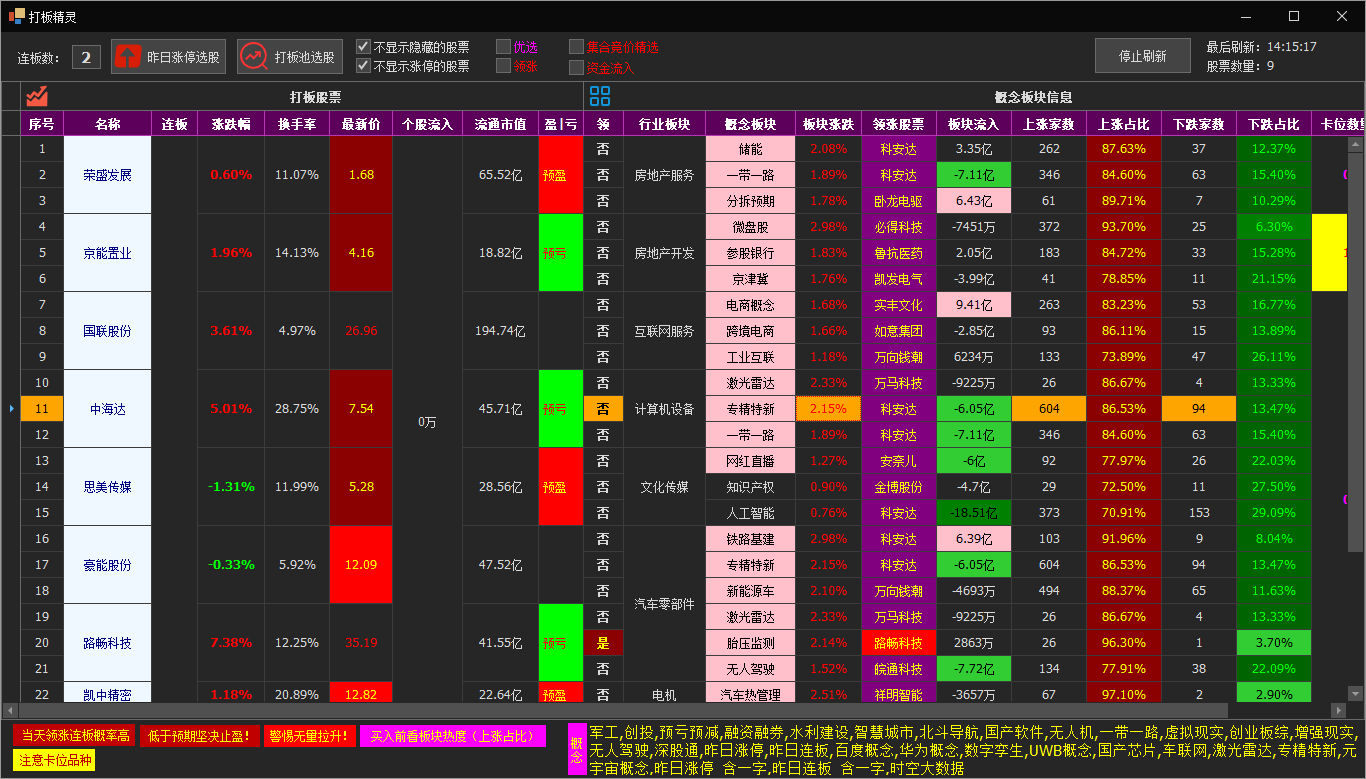Sort by the 名称 column header
The height and width of the screenshot is (779, 1366).
(x=108, y=124)
